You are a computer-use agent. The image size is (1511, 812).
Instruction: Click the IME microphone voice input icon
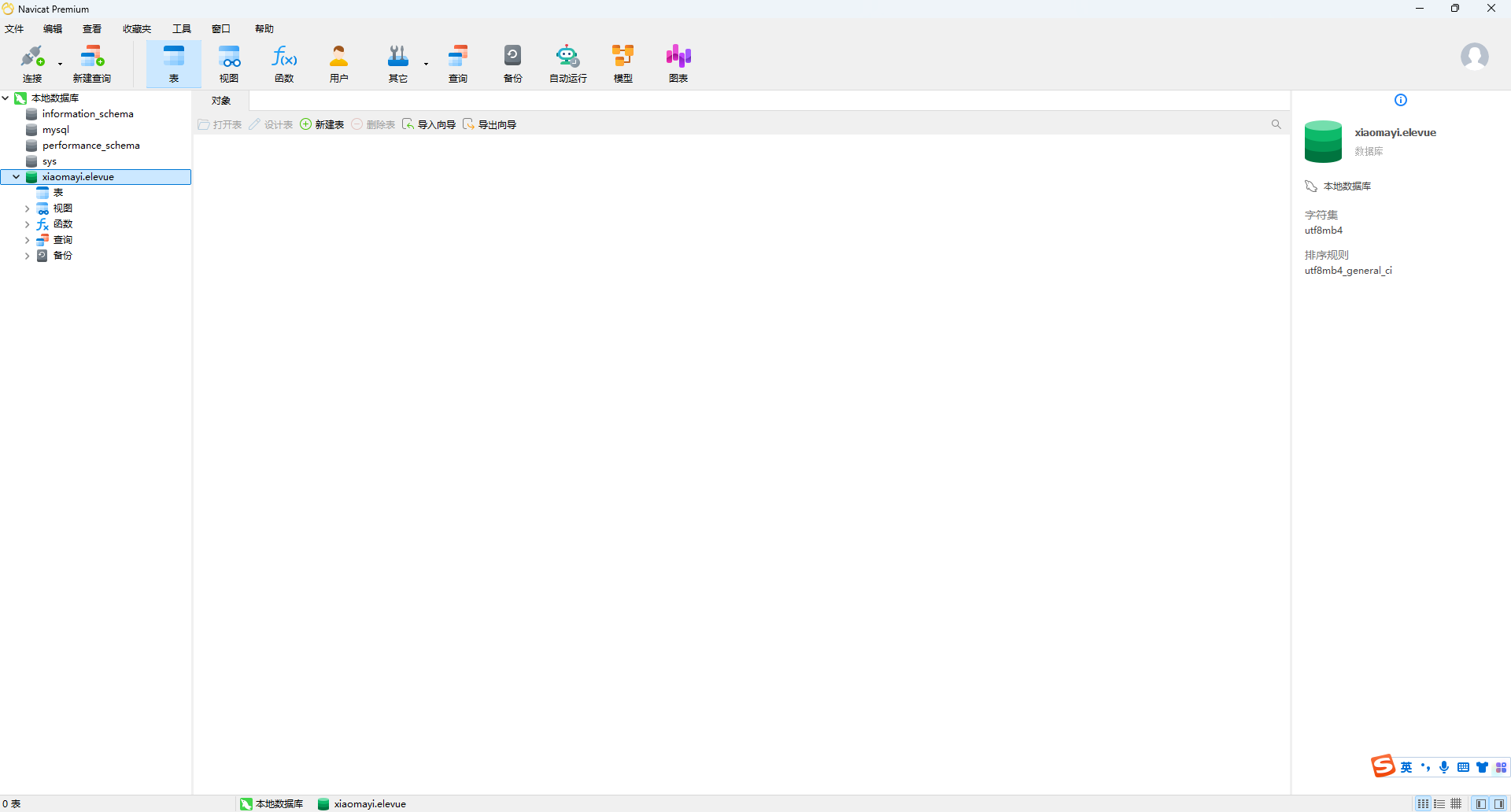click(x=1444, y=767)
